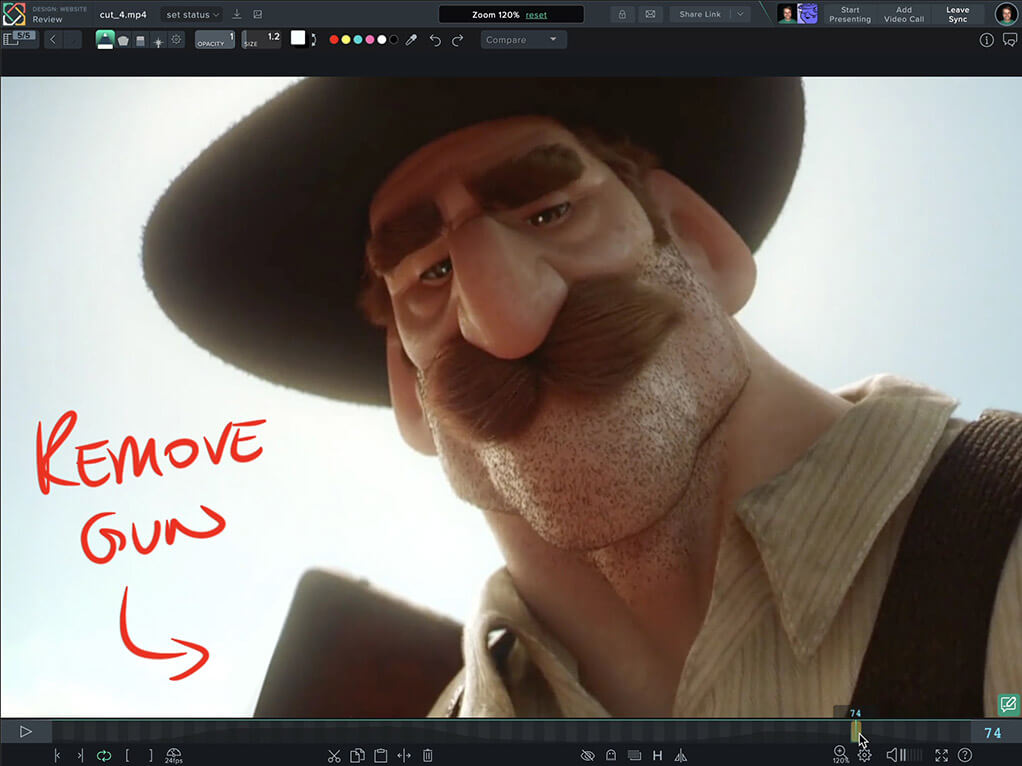Select the small white color dot
This screenshot has height=766, width=1022.
click(x=382, y=40)
